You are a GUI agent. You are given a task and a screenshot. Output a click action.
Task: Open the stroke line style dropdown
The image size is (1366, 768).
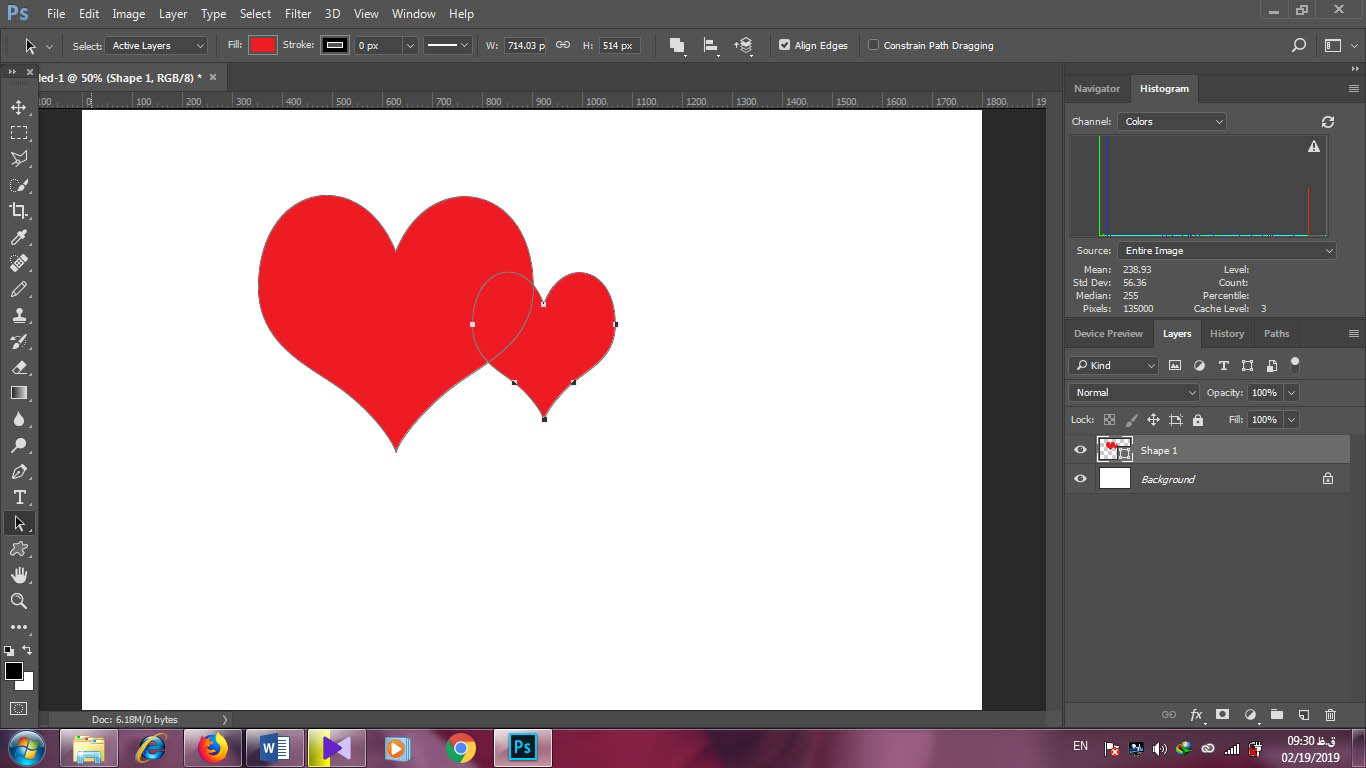[449, 45]
